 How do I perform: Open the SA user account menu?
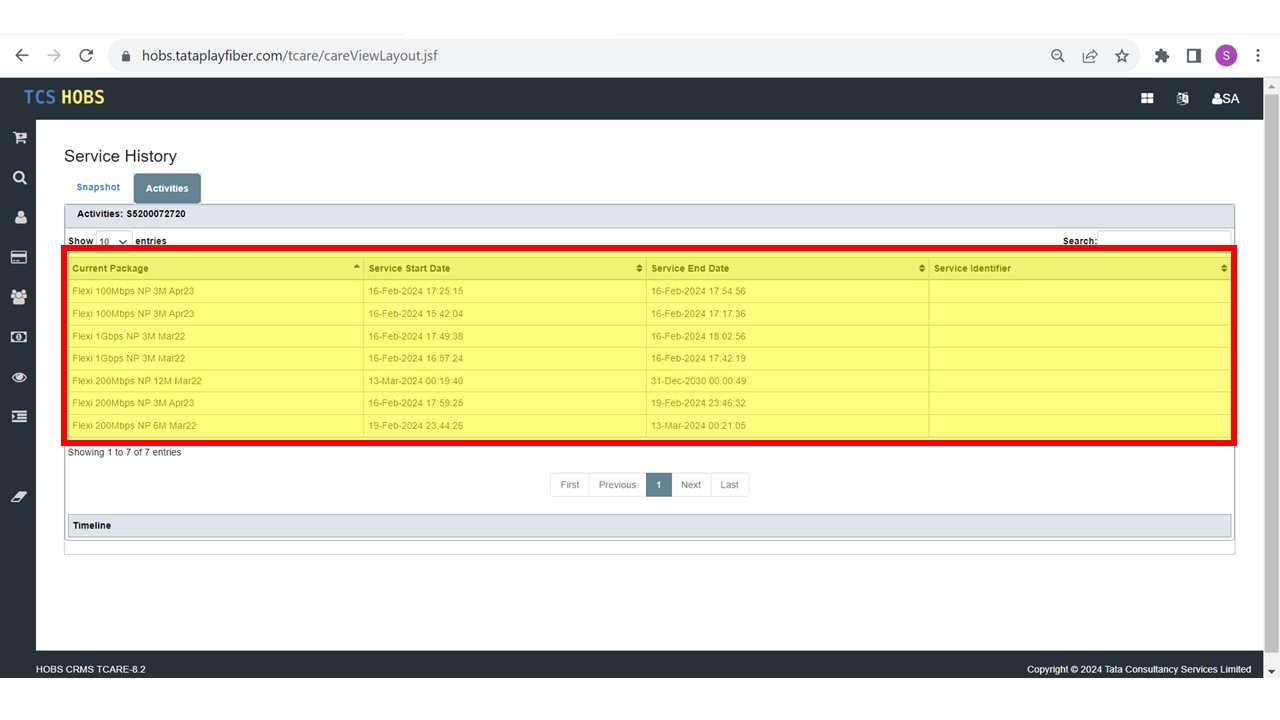[x=1225, y=98]
